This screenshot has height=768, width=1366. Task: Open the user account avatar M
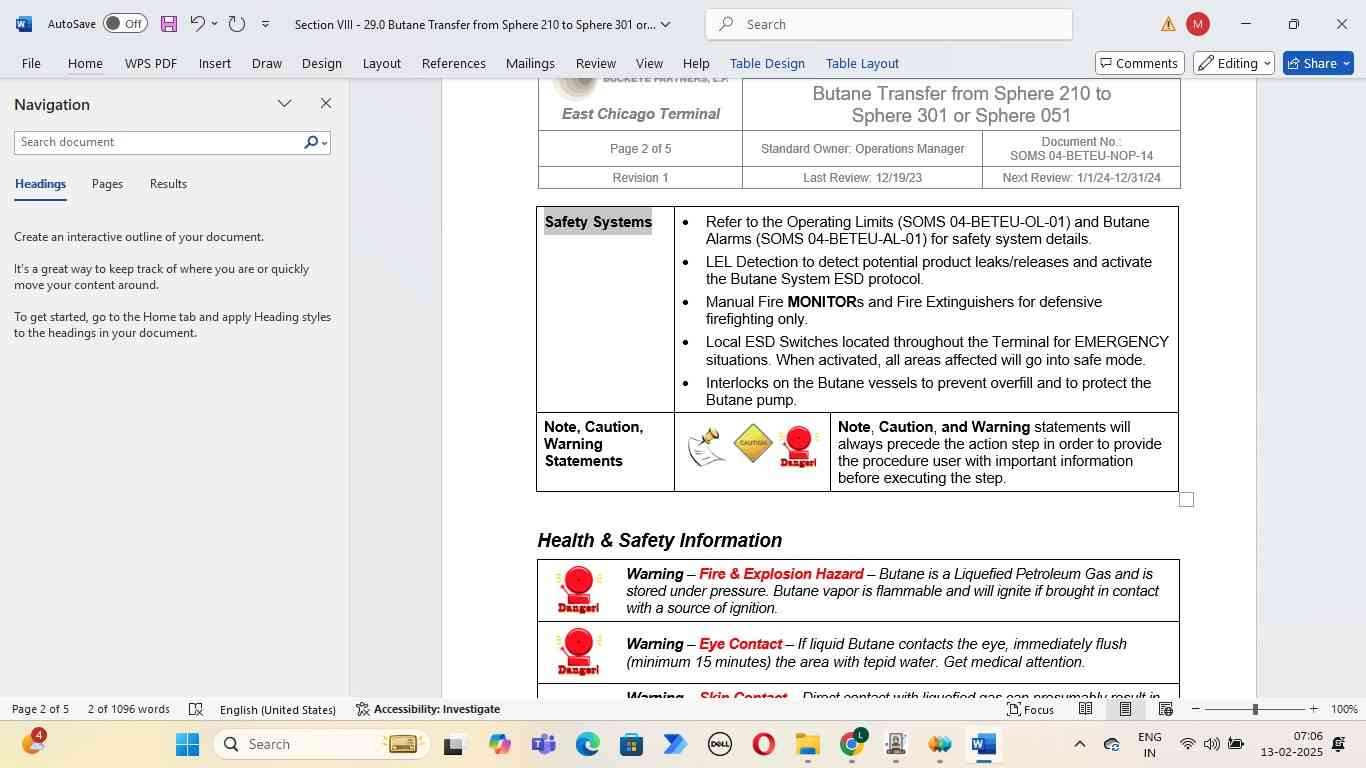coord(1197,24)
